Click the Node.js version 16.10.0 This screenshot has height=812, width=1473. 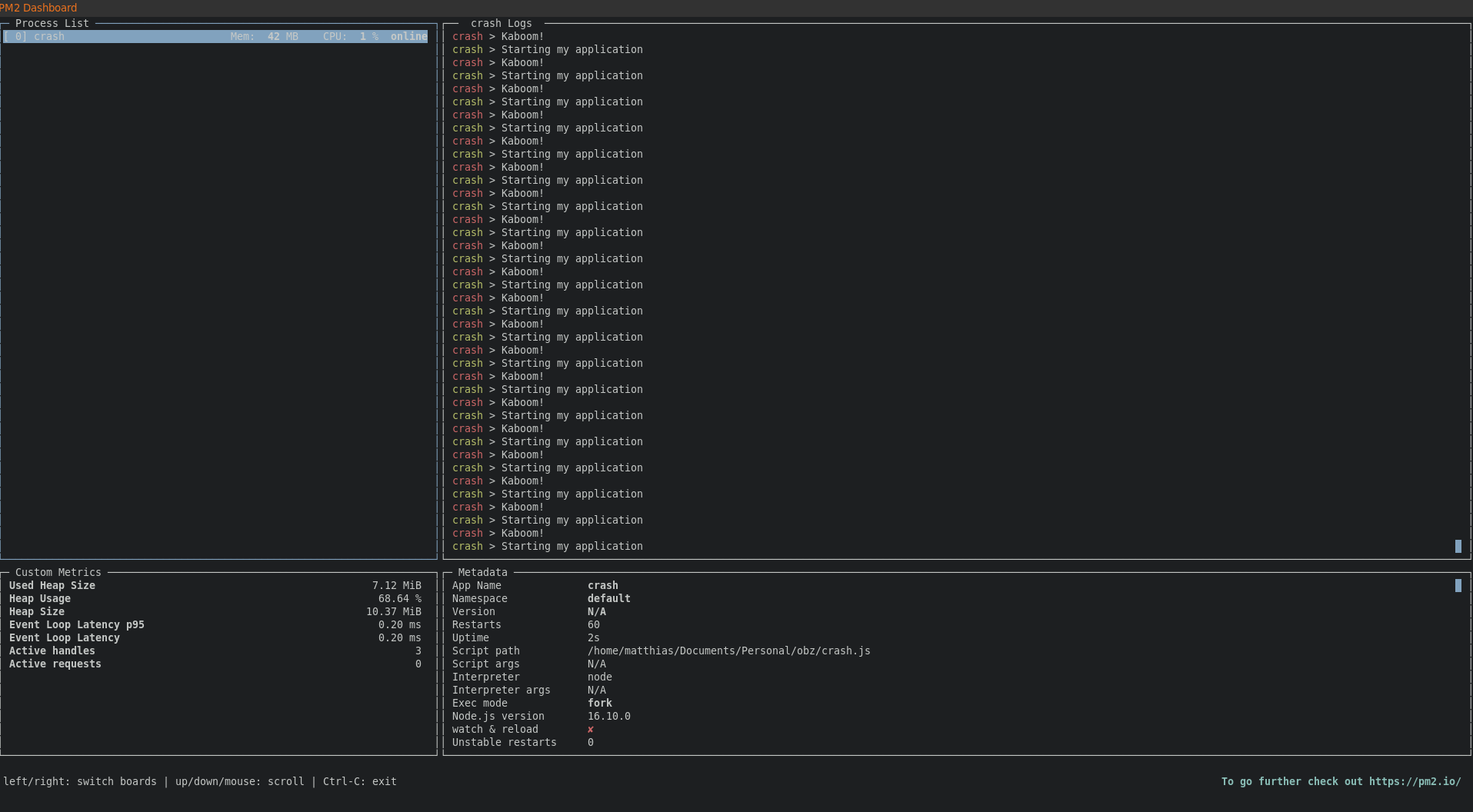pos(608,716)
